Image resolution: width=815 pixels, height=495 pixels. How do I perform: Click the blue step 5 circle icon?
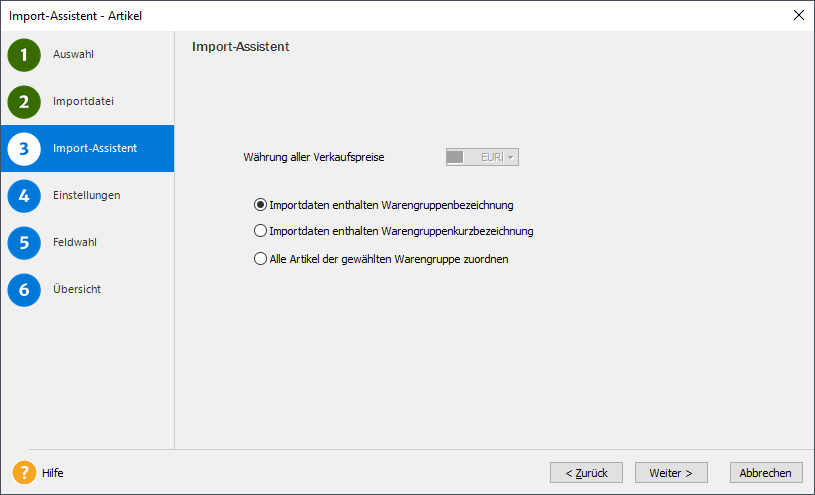24,242
